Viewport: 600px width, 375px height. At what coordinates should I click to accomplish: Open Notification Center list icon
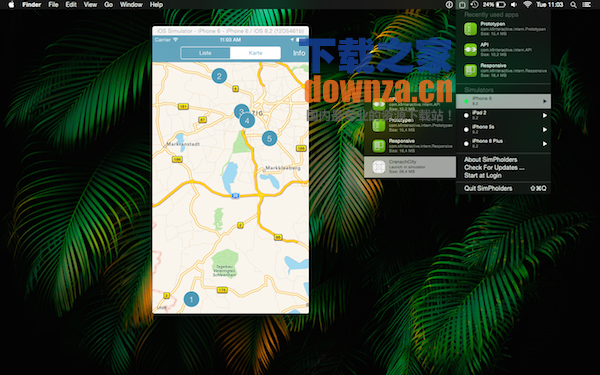586,5
